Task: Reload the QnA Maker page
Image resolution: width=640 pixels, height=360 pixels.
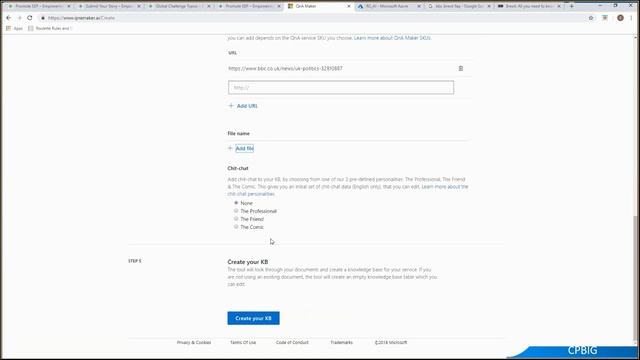Action: [30, 18]
